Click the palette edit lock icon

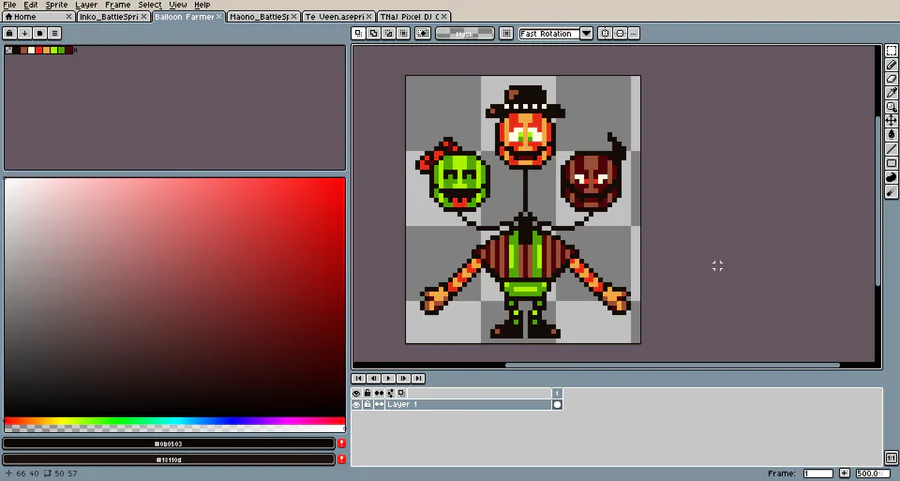[x=10, y=33]
